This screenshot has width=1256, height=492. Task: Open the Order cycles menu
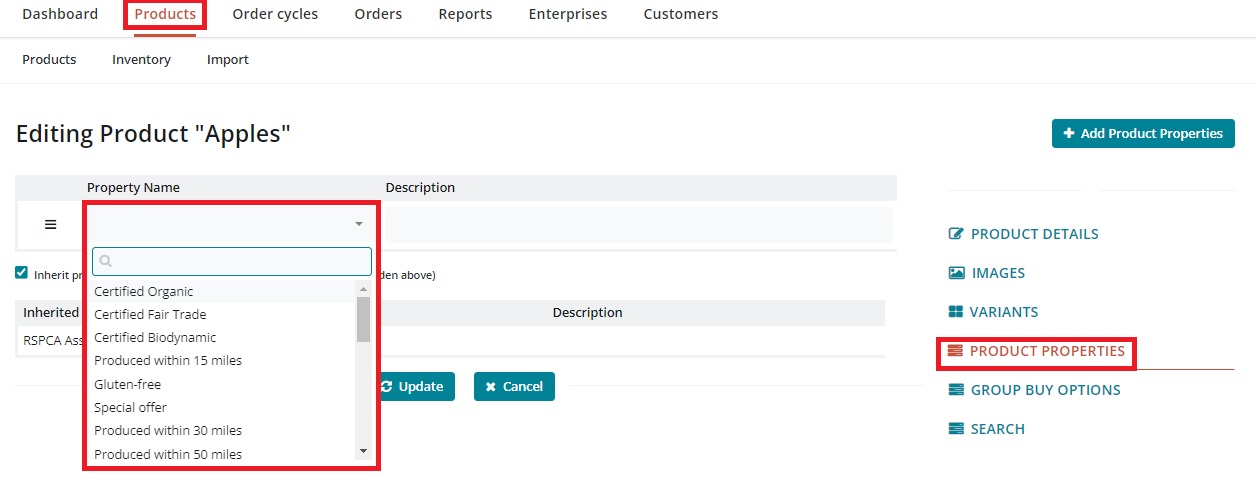(x=275, y=14)
